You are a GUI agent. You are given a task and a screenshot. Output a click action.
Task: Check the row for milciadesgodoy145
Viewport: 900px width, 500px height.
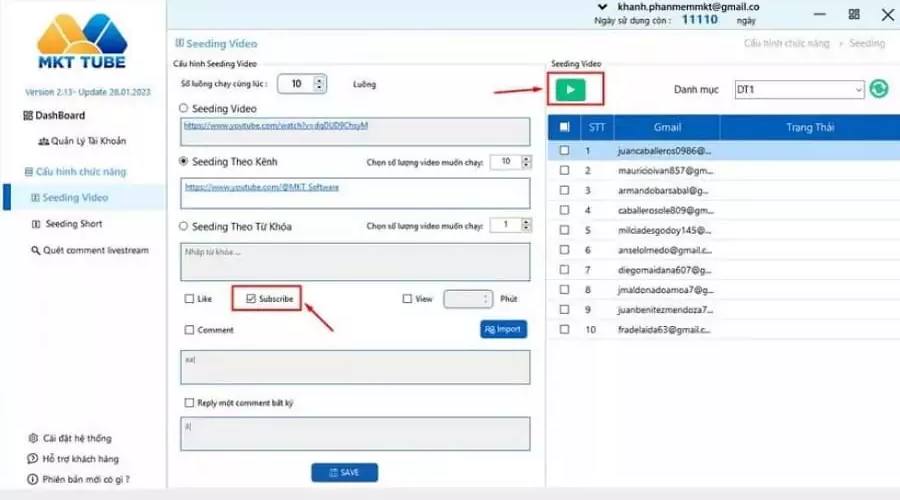click(564, 230)
